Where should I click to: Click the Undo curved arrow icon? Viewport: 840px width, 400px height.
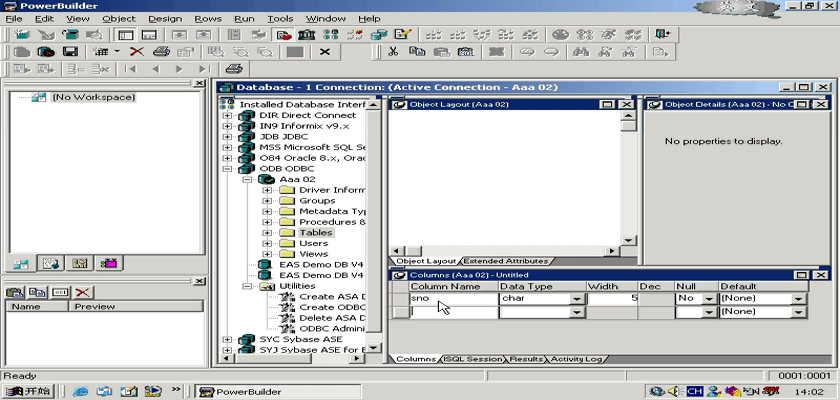point(528,52)
